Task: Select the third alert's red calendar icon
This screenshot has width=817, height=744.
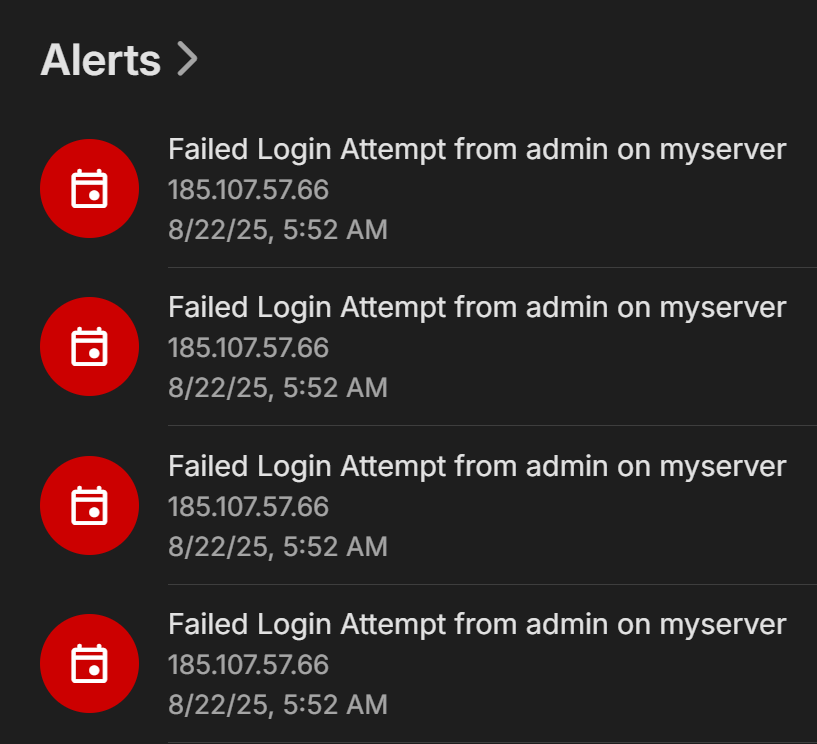Action: point(89,505)
